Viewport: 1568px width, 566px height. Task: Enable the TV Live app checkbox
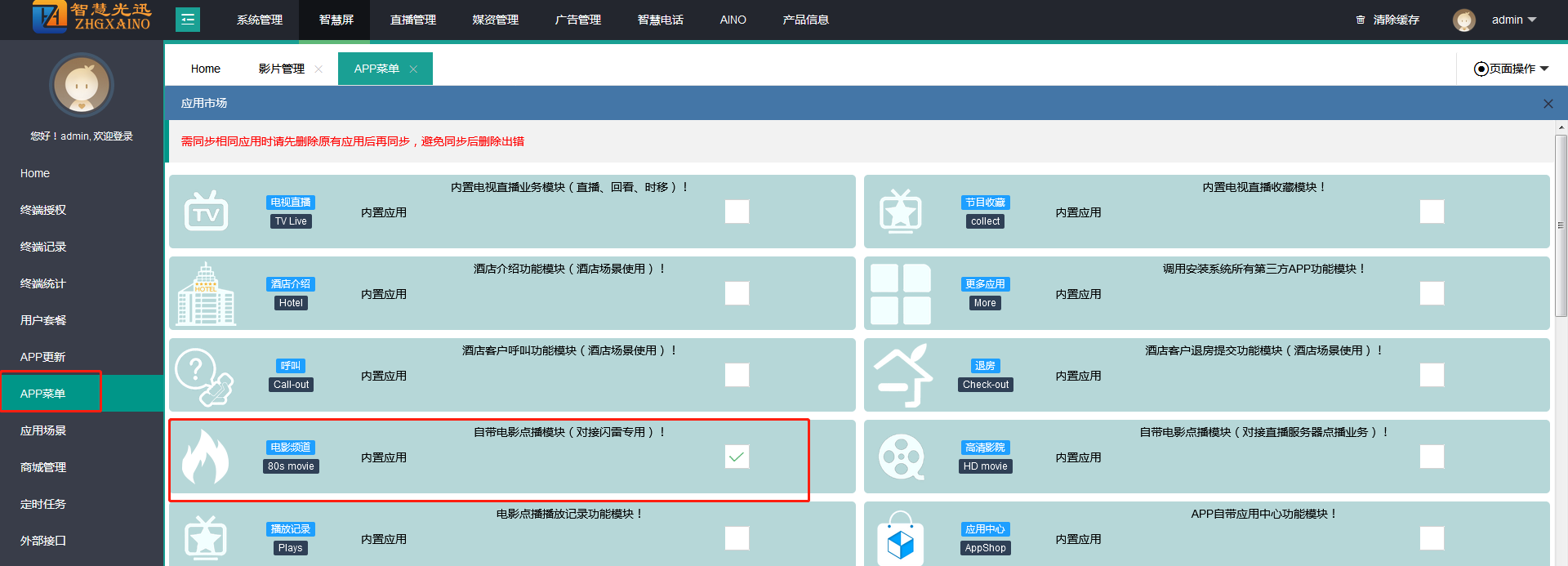pos(737,212)
